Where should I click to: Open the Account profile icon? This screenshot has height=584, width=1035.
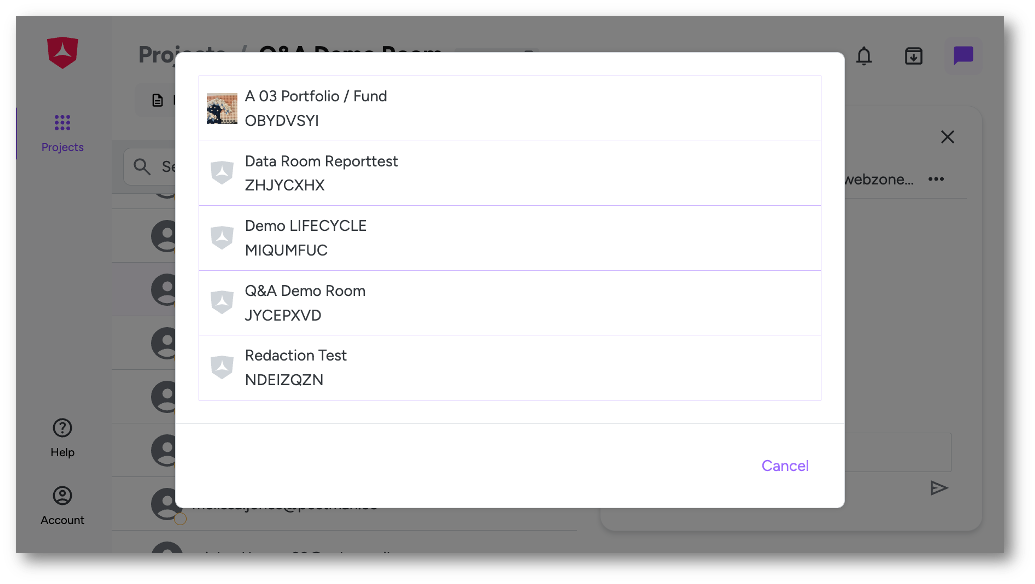62,496
